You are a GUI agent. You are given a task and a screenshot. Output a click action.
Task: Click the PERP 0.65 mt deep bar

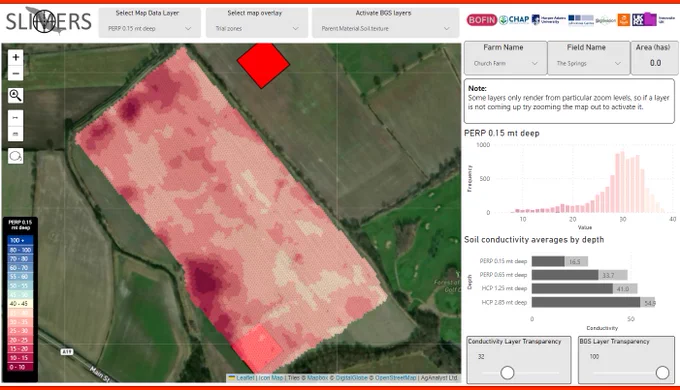pos(579,275)
